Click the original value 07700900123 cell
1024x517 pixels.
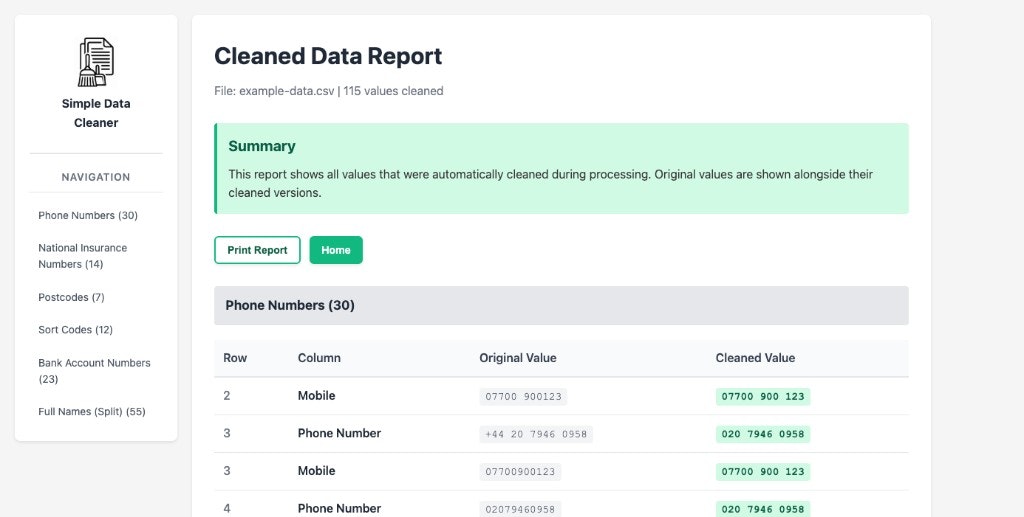coord(520,472)
